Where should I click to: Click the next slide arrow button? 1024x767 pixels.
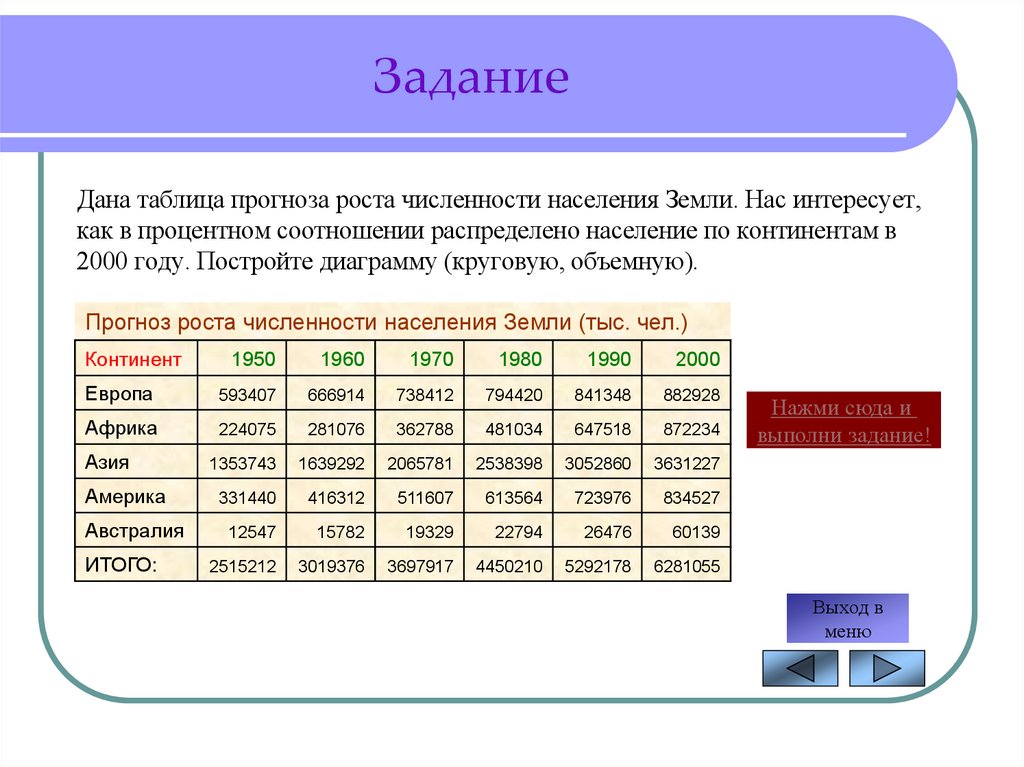click(x=887, y=668)
